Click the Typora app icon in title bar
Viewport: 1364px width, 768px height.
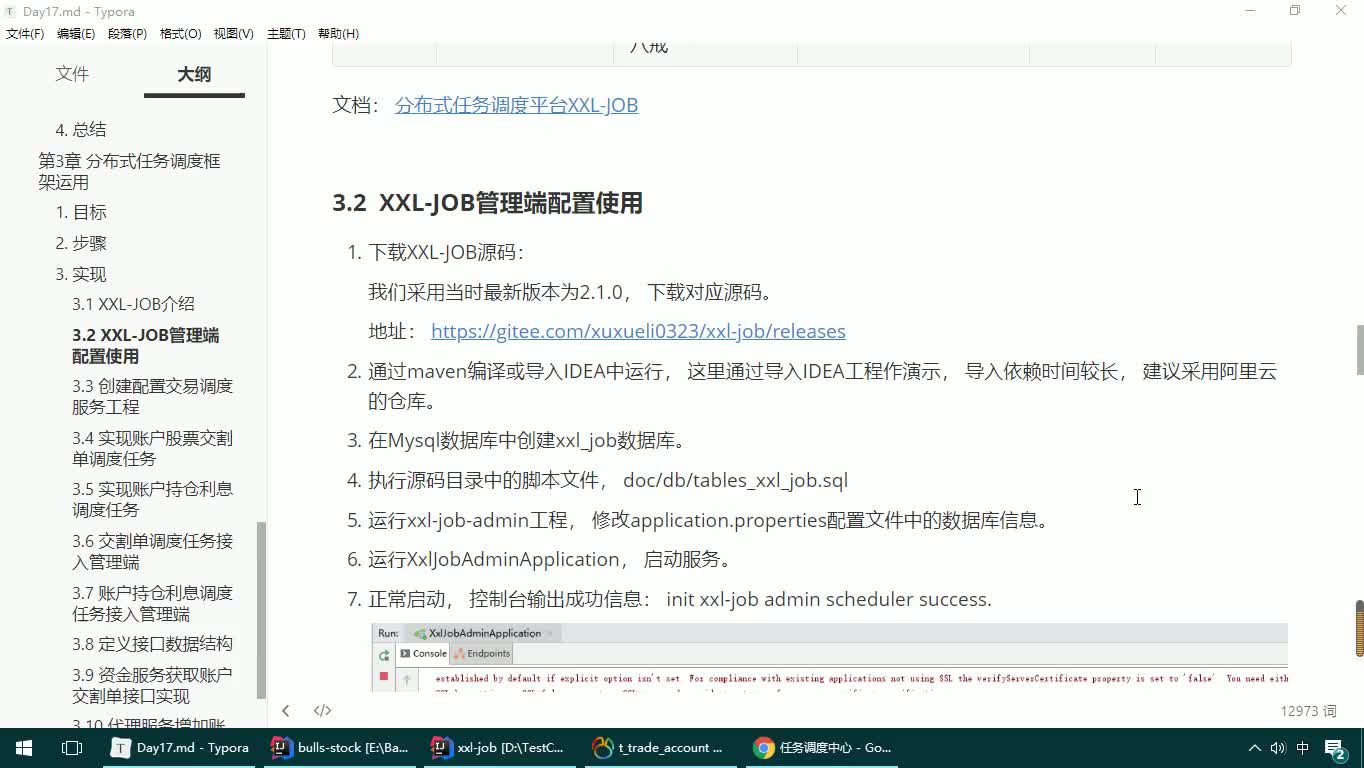11,11
